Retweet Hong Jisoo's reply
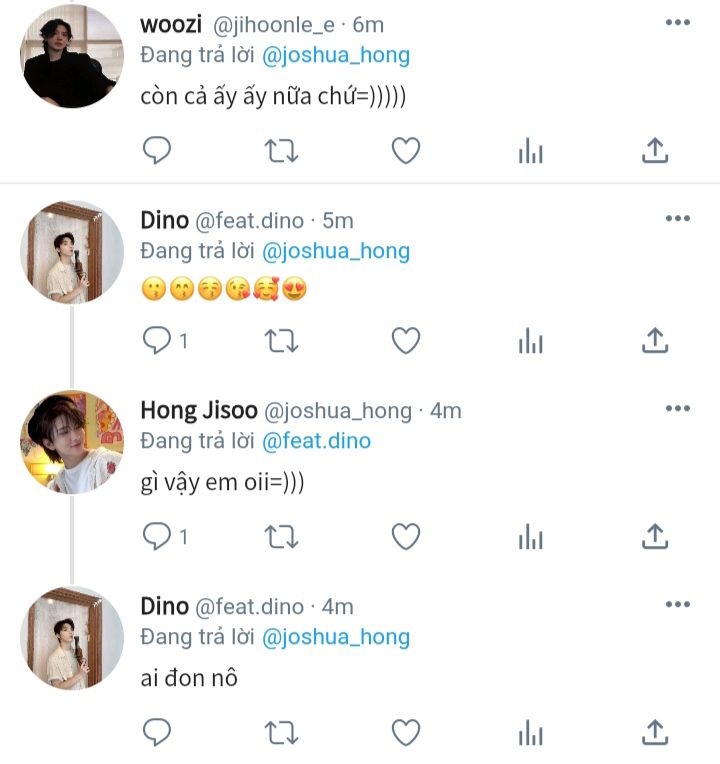This screenshot has width=720, height=764. pyautogui.click(x=281, y=536)
